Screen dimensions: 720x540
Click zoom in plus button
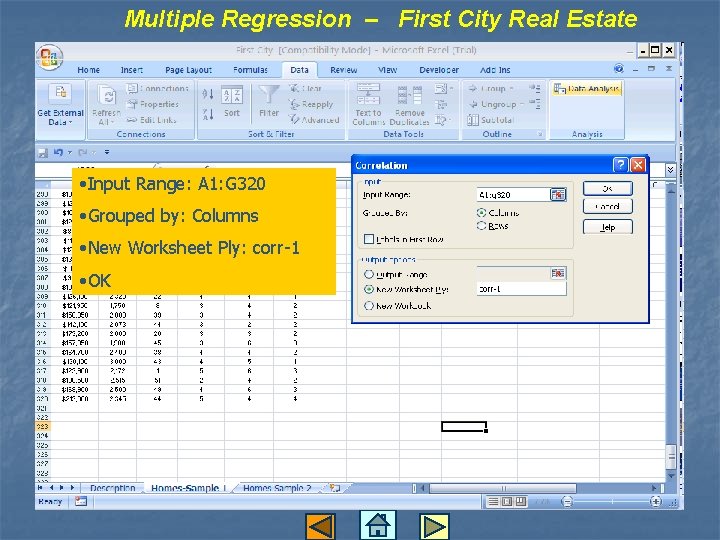(656, 501)
